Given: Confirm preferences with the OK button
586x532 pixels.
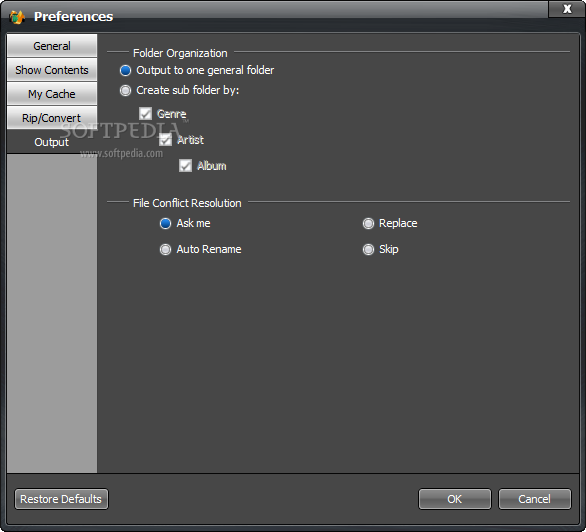Looking at the screenshot, I should tap(455, 499).
